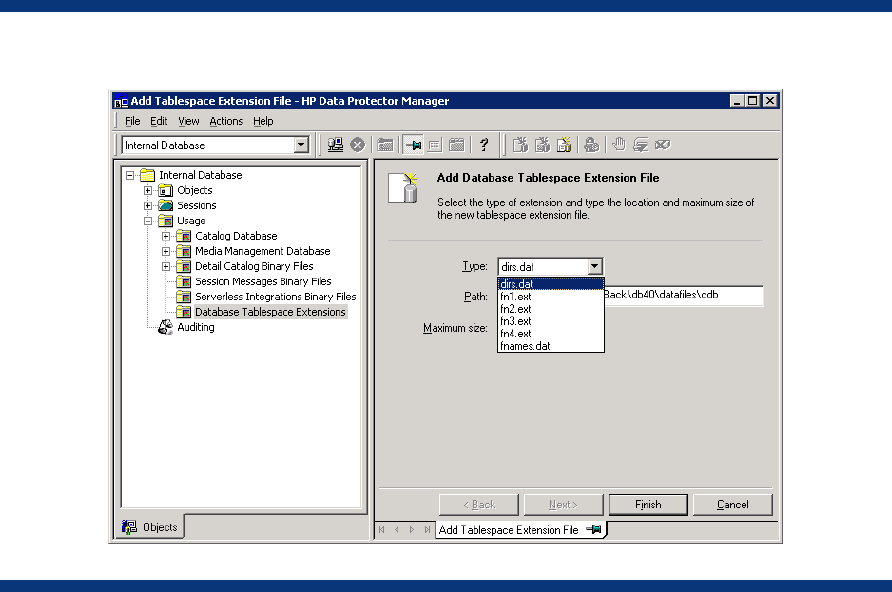The height and width of the screenshot is (592, 892).
Task: Click the hand icon in toolbar
Action: (x=618, y=145)
